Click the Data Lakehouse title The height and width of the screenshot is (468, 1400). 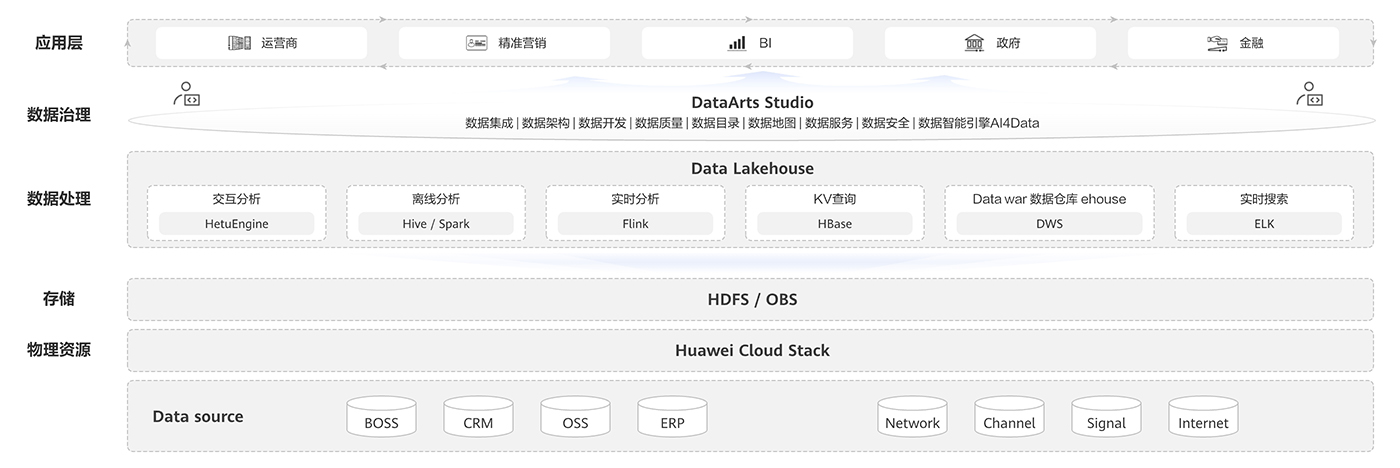(x=752, y=168)
